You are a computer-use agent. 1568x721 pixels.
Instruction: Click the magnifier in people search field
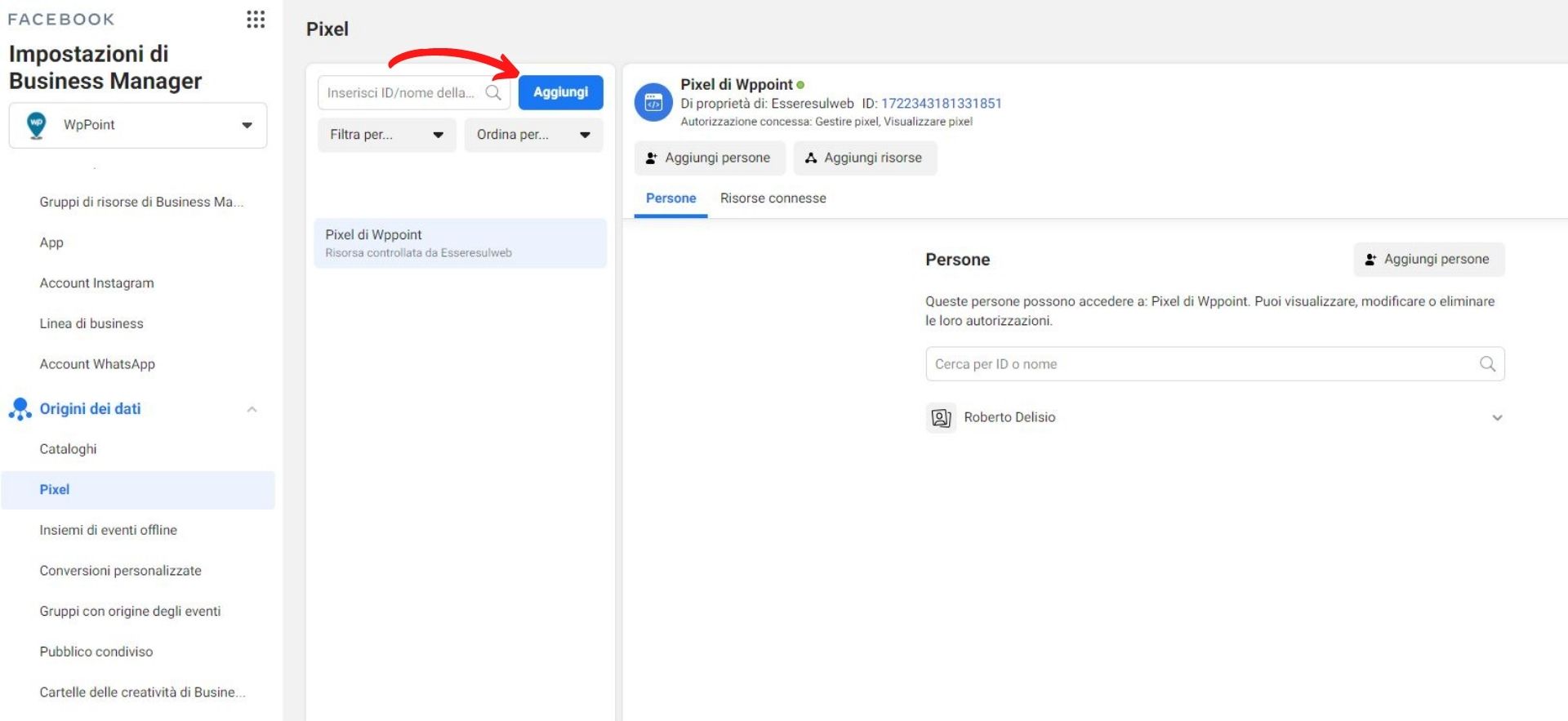(1487, 364)
